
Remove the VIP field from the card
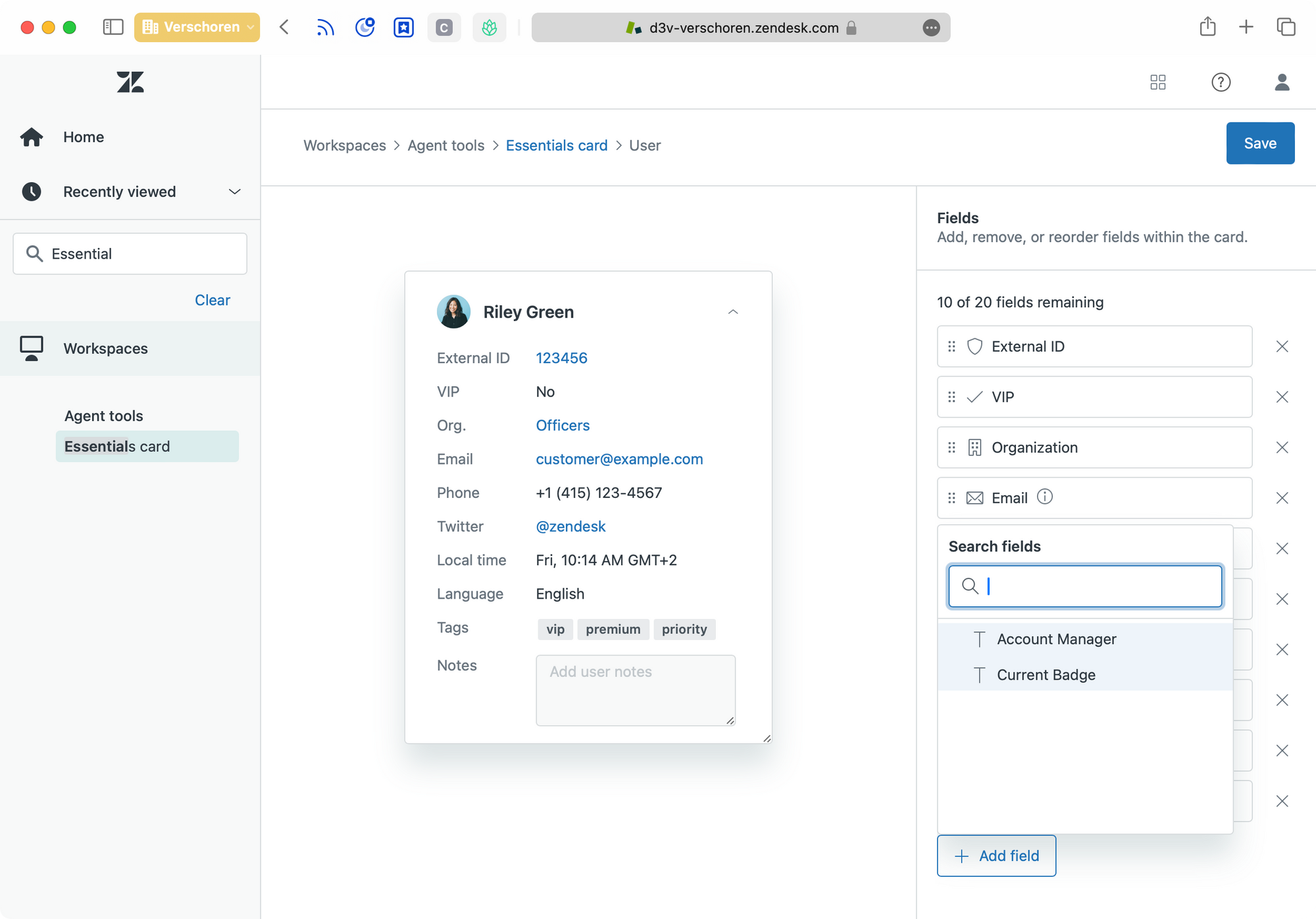[1282, 397]
